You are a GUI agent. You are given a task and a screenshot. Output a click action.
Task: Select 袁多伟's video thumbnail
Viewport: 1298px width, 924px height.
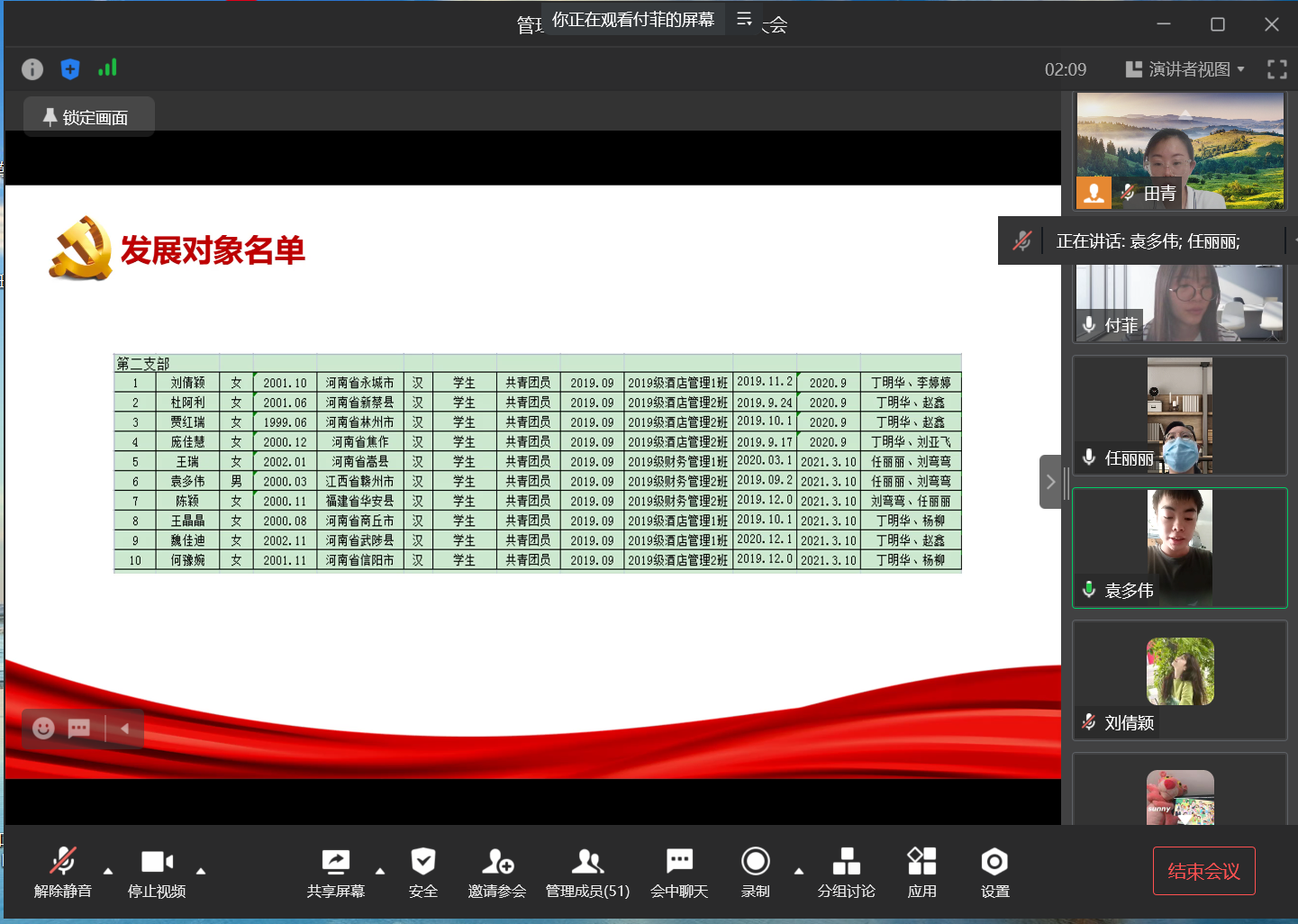[x=1179, y=548]
